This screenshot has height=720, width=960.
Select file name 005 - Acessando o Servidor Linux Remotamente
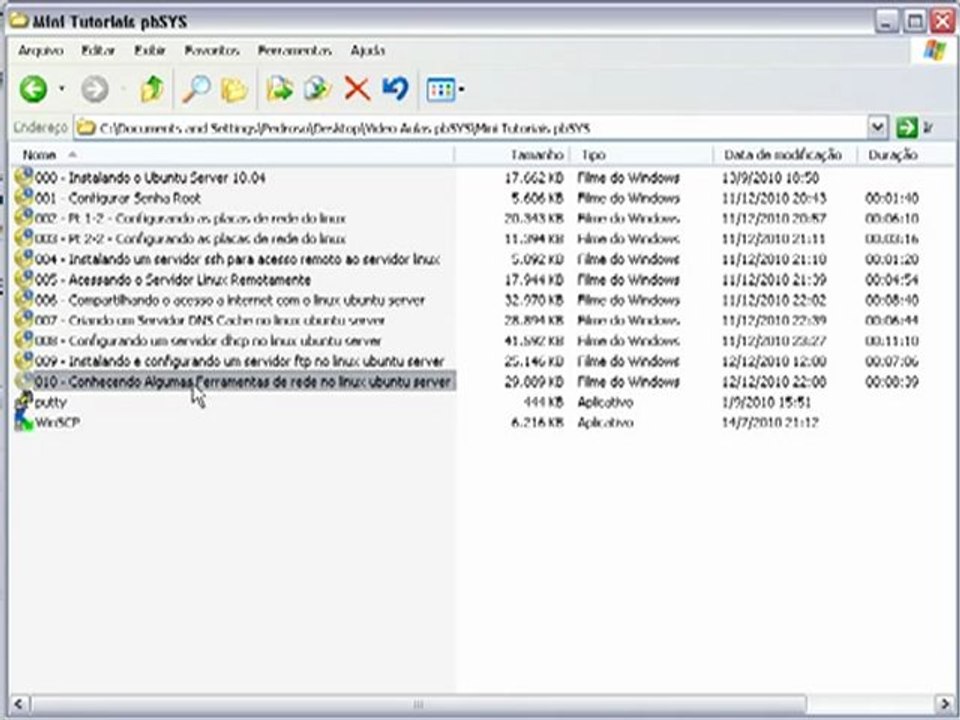coord(173,280)
